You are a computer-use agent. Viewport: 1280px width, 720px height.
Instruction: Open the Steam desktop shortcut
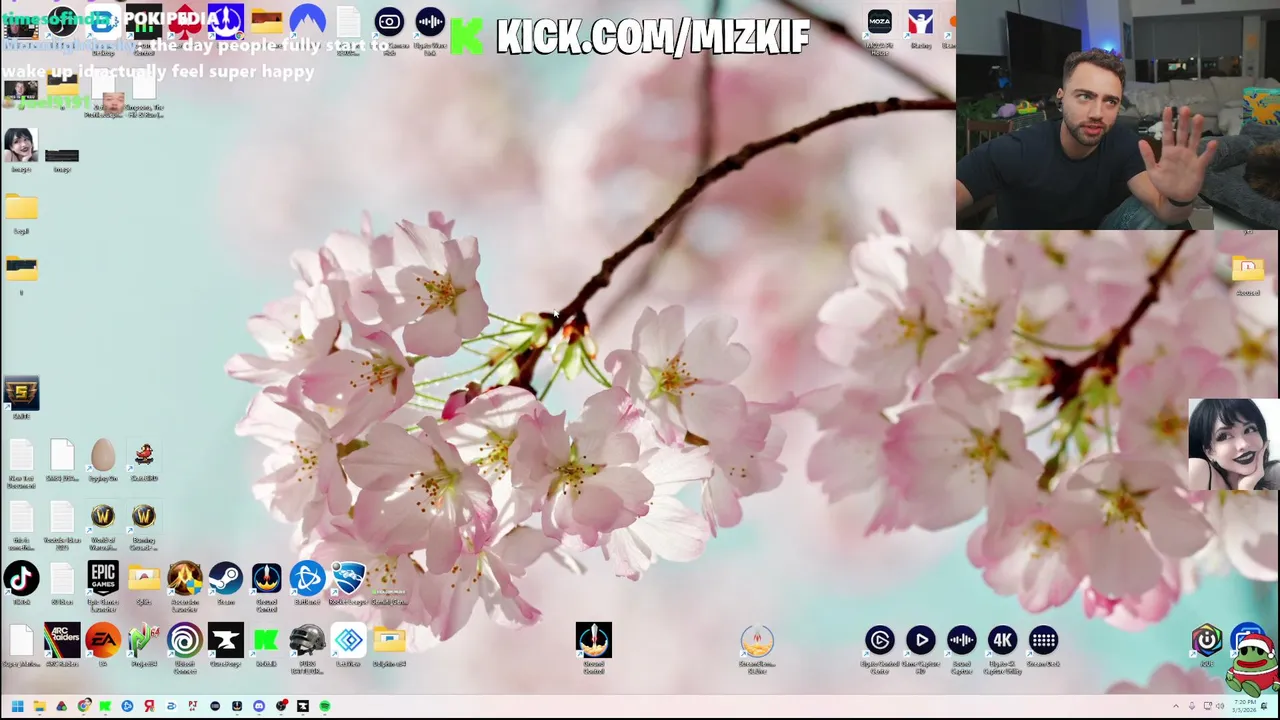pyautogui.click(x=225, y=579)
